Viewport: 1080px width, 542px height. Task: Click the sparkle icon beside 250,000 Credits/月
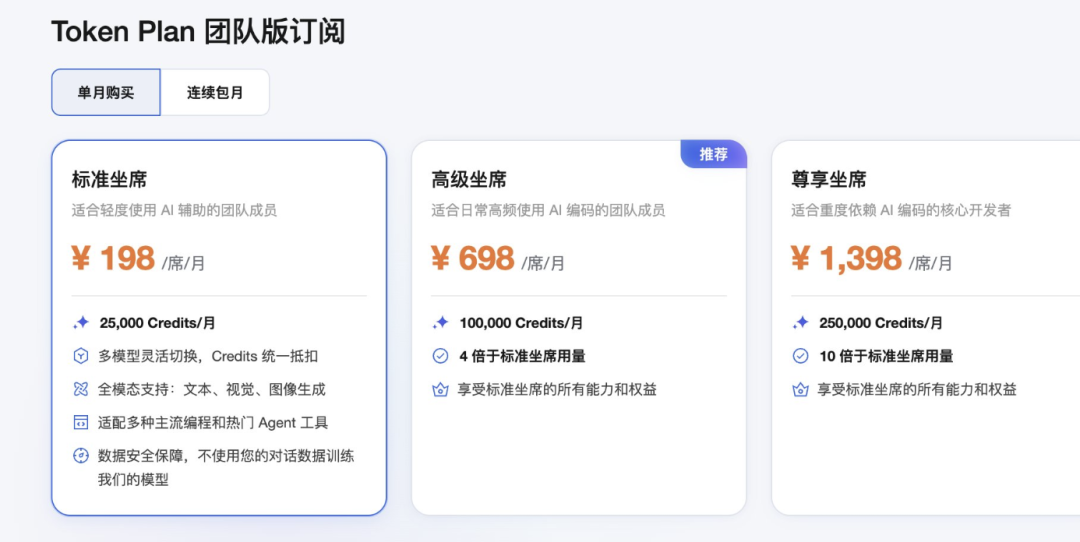(x=800, y=323)
